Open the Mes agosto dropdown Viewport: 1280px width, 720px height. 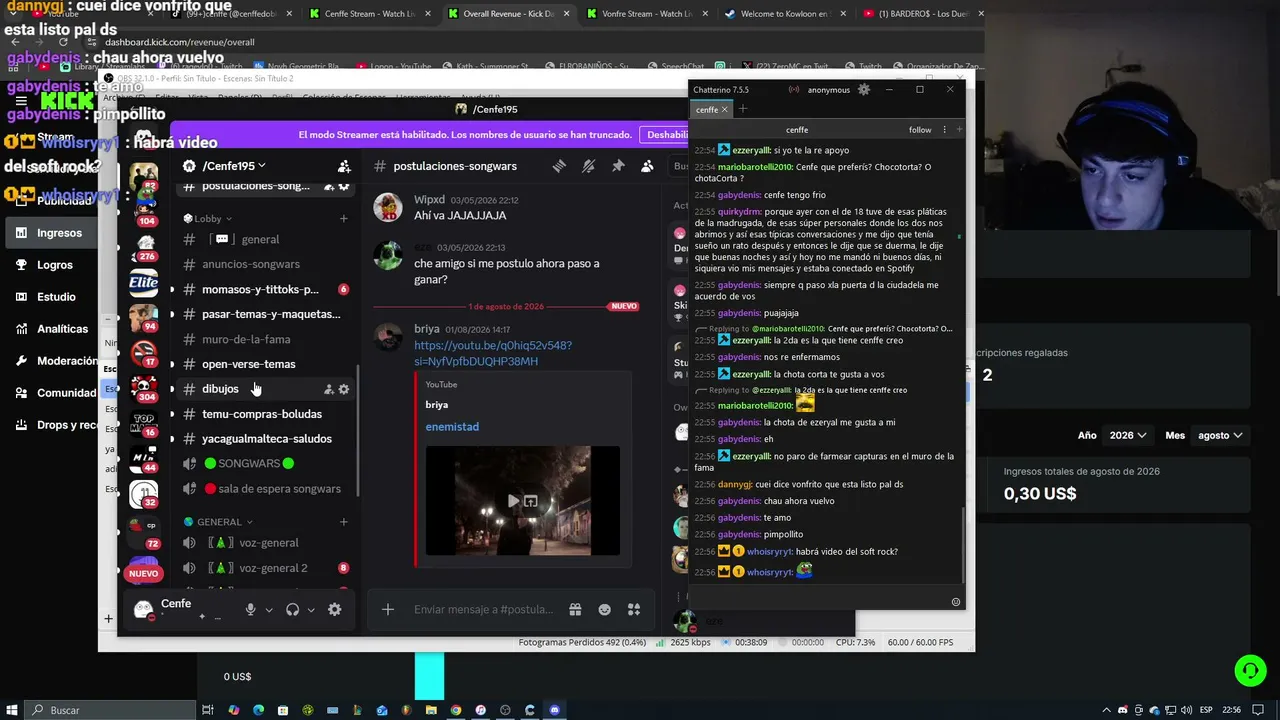[x=1220, y=436]
